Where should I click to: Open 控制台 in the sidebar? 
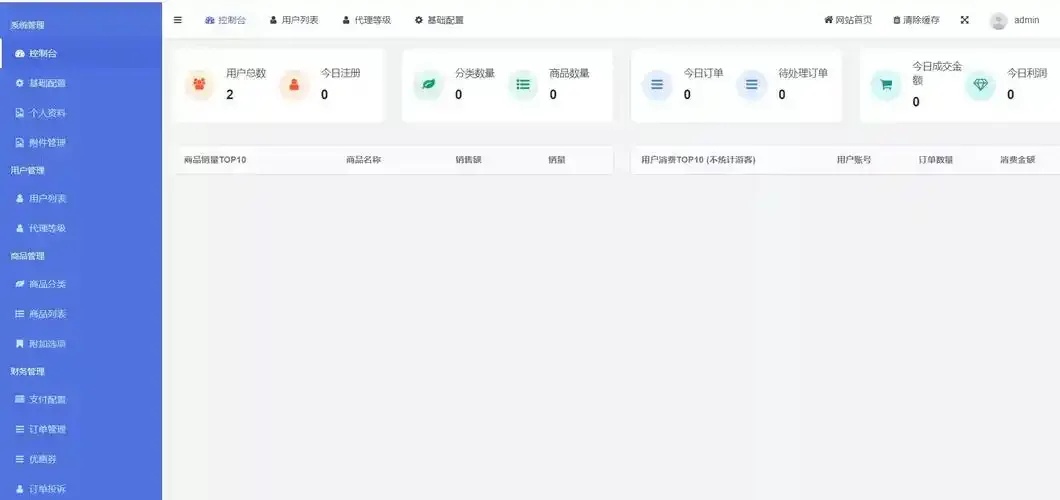coord(81,53)
